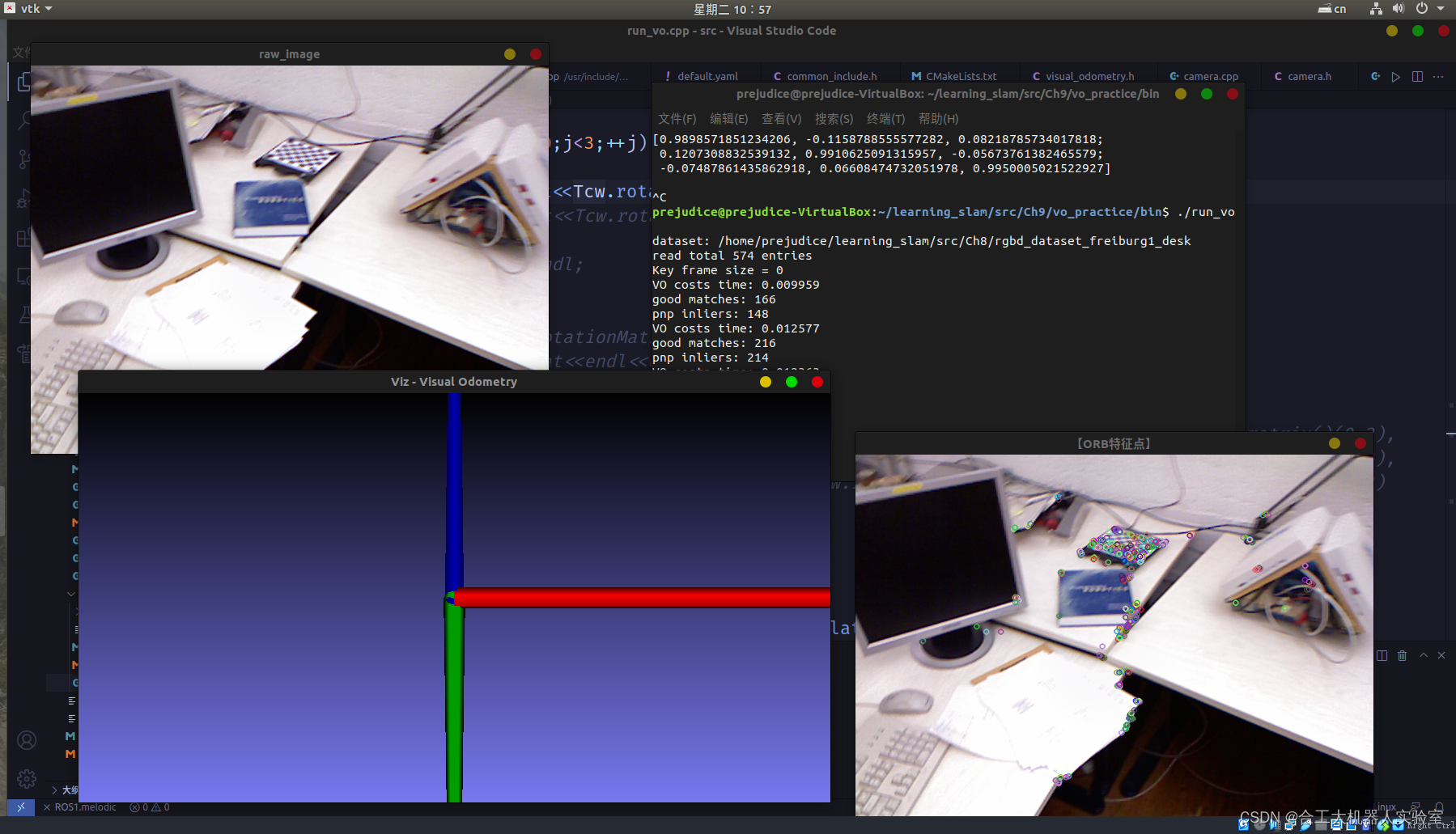Open the Run and Debug view icon
The width and height of the screenshot is (1456, 834).
coord(24,198)
